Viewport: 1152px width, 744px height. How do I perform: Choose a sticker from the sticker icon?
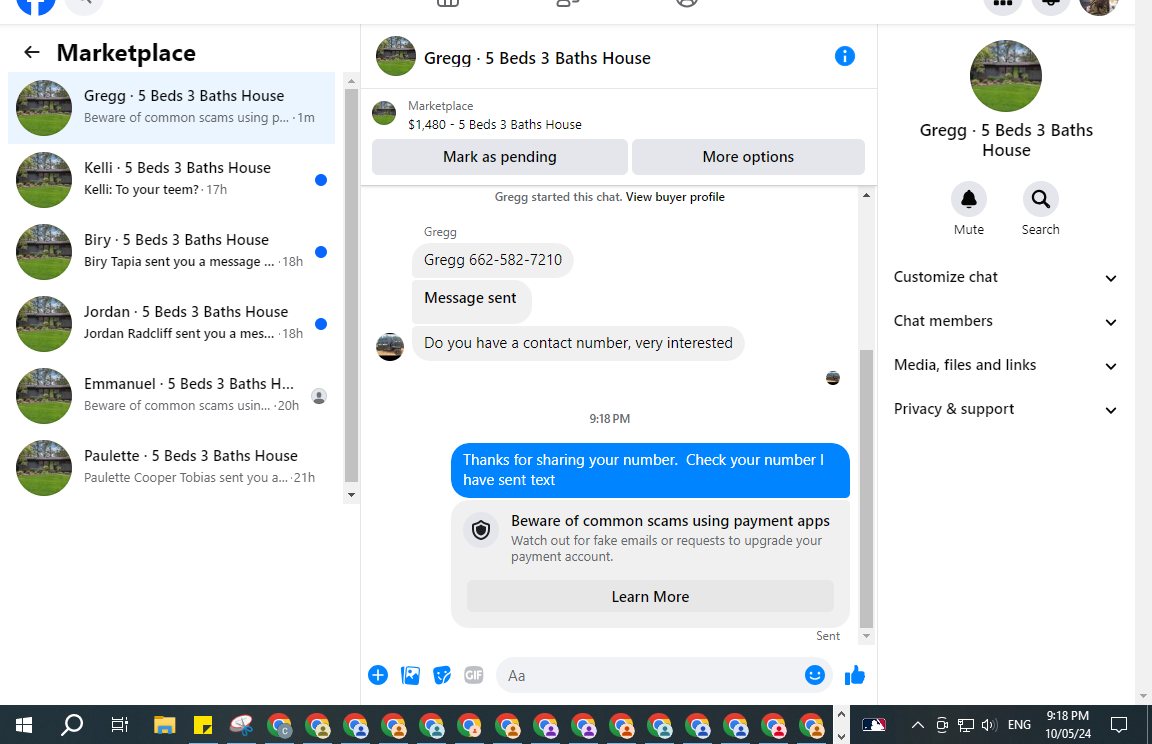pyautogui.click(x=442, y=675)
